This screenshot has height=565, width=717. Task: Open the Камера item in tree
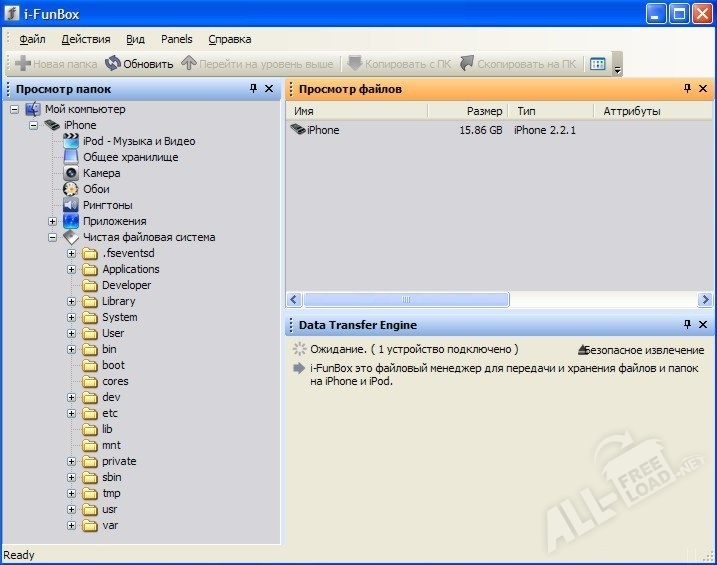tap(101, 173)
